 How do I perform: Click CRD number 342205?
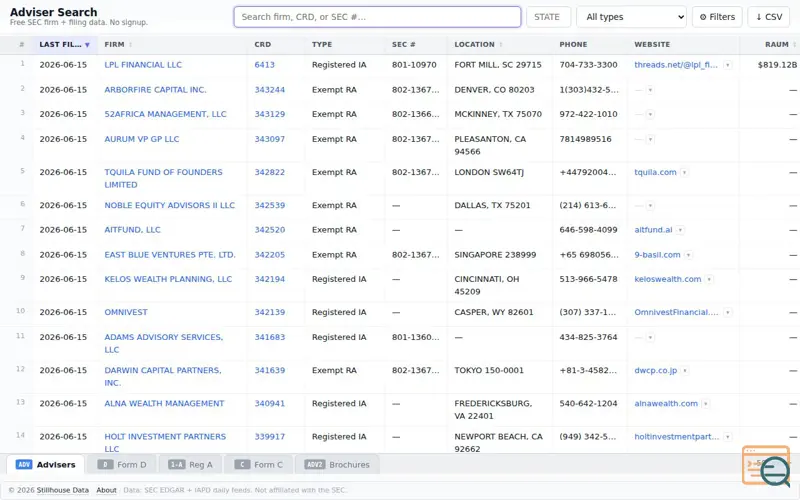[270, 255]
